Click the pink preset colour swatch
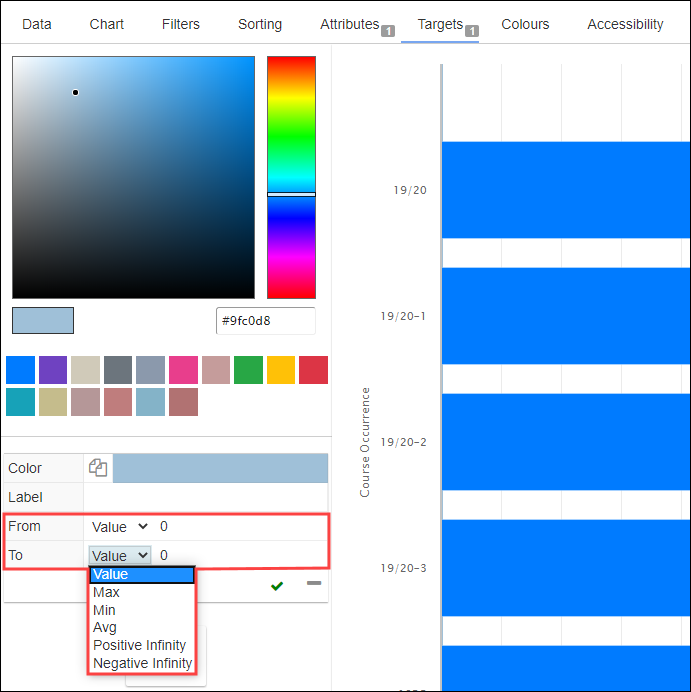The height and width of the screenshot is (692, 691). point(183,370)
